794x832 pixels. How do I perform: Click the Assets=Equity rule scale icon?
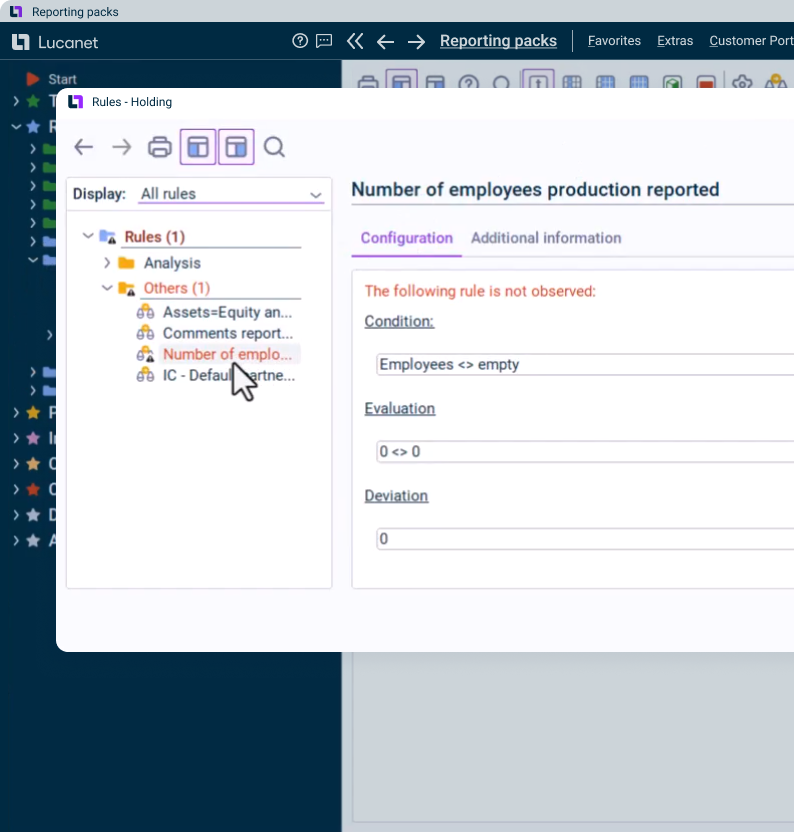tap(145, 313)
